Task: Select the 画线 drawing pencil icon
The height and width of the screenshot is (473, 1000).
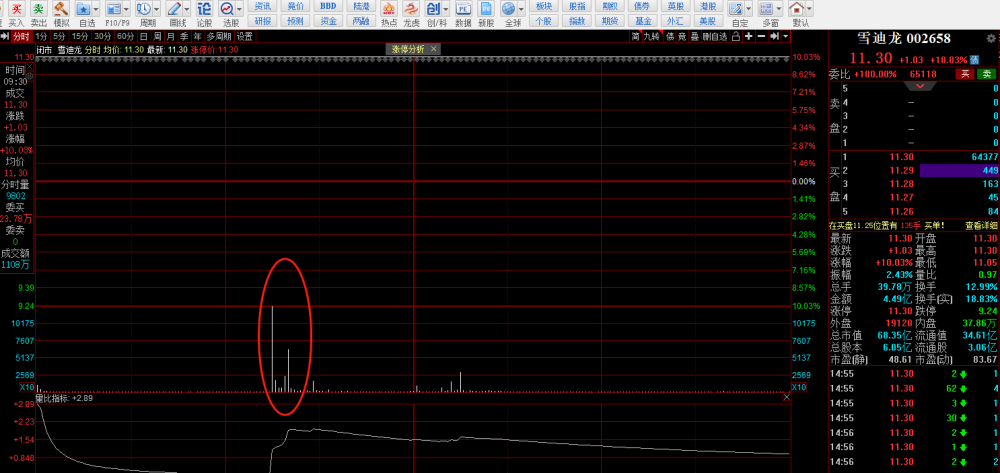Action: coord(173,9)
